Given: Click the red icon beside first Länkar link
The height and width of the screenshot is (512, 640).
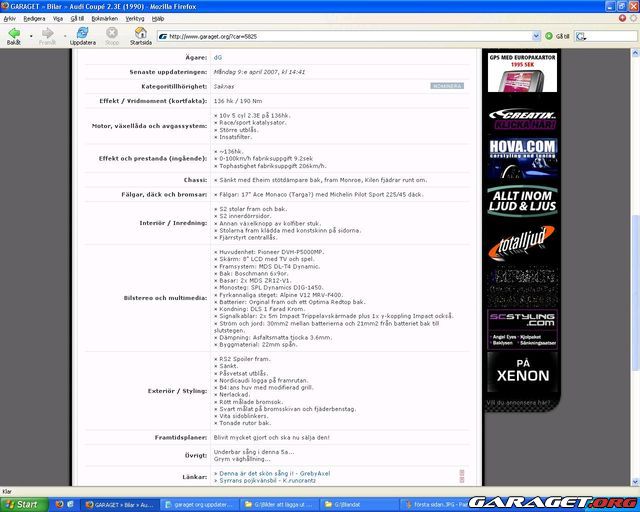Looking at the screenshot, I should click(x=462, y=473).
